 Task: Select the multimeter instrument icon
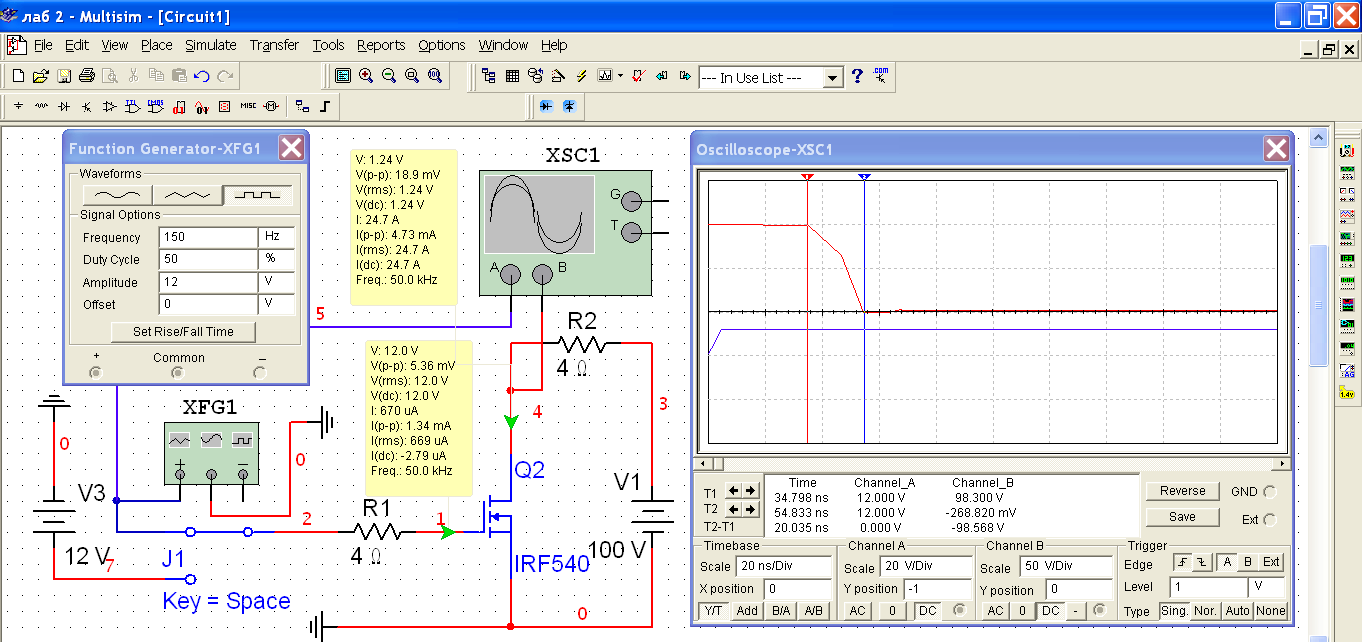pyautogui.click(x=1347, y=150)
